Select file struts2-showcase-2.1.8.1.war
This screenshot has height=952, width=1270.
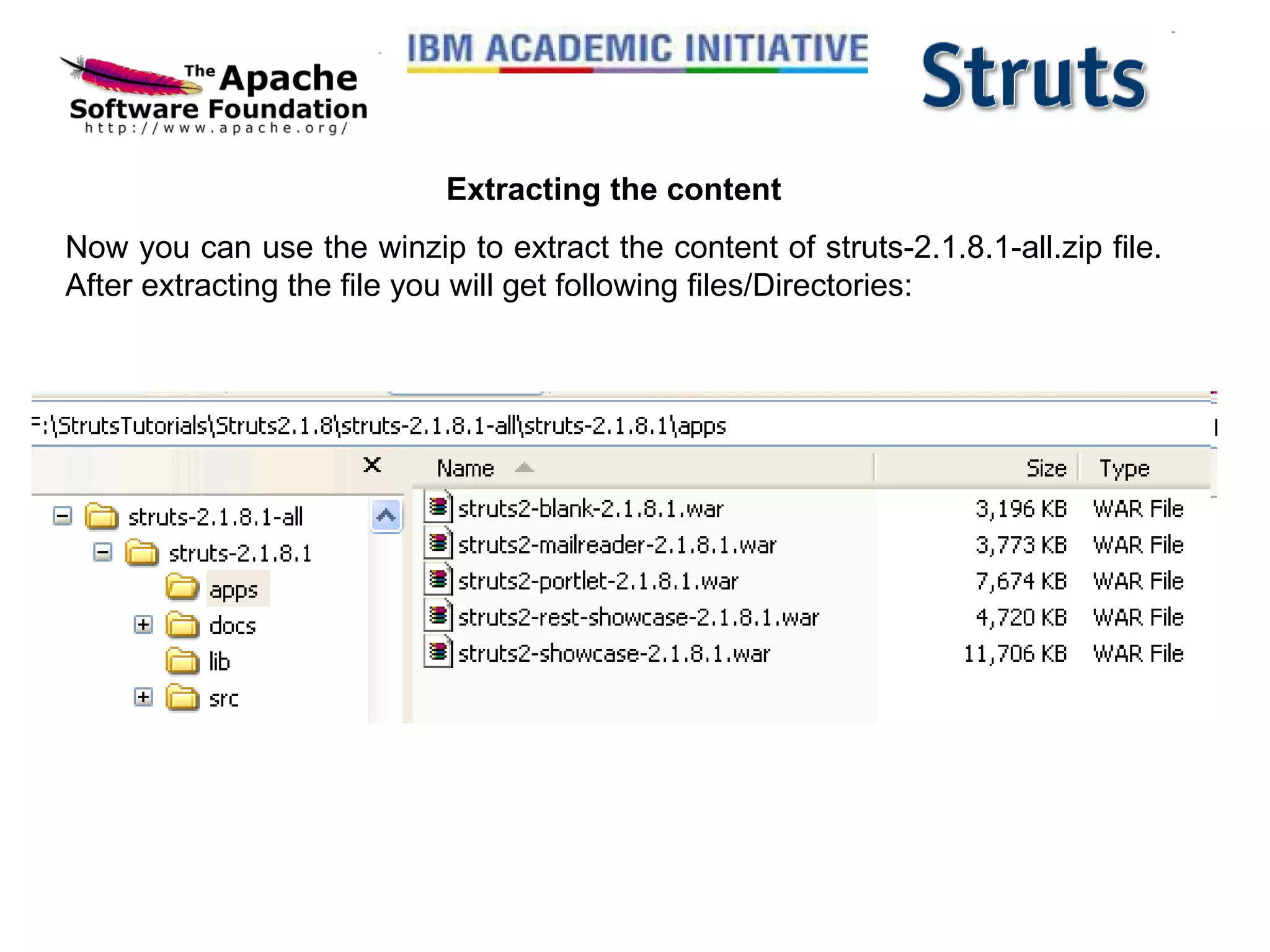click(614, 653)
